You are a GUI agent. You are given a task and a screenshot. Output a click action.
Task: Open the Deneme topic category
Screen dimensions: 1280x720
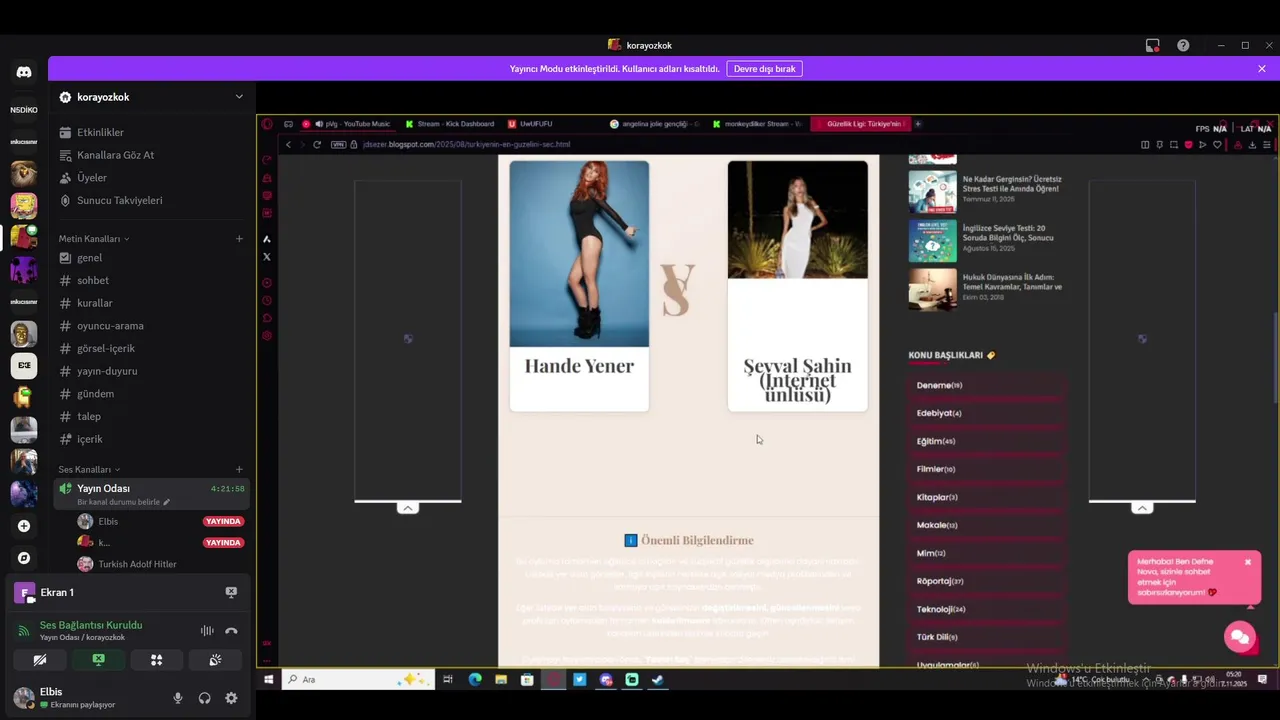pos(986,385)
